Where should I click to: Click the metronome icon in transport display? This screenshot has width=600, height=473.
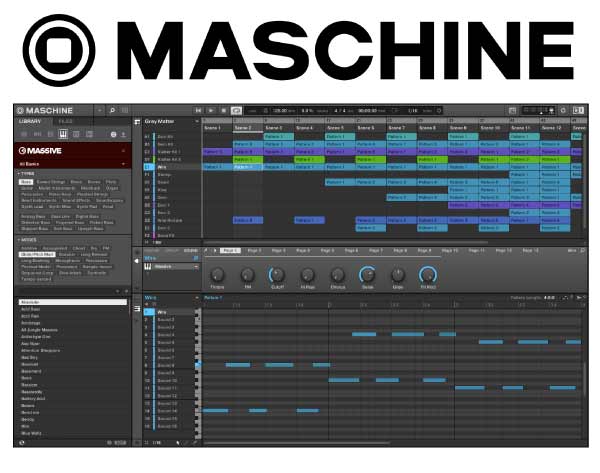coord(266,111)
